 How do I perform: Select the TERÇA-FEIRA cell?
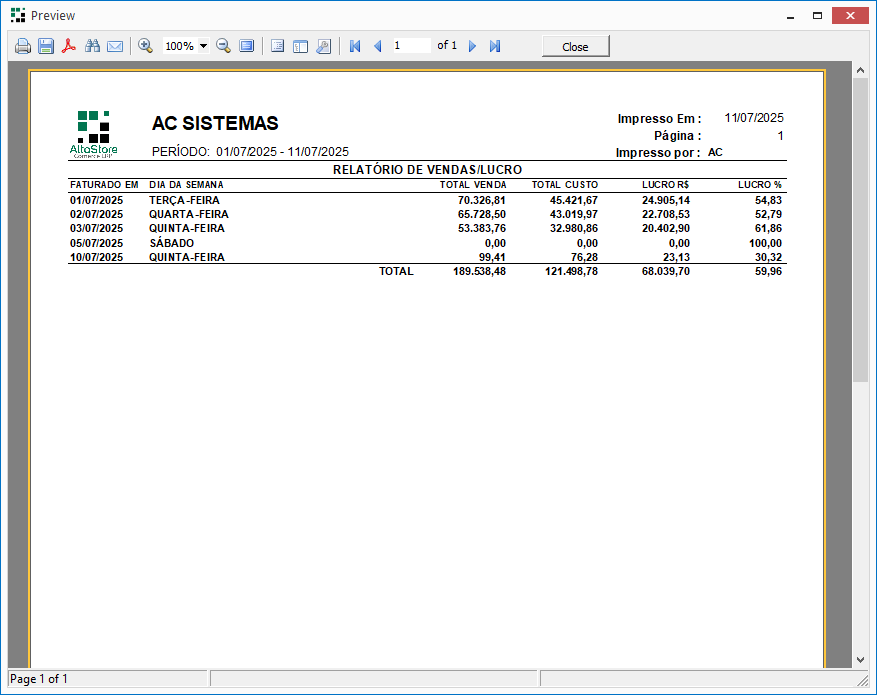pyautogui.click(x=185, y=200)
